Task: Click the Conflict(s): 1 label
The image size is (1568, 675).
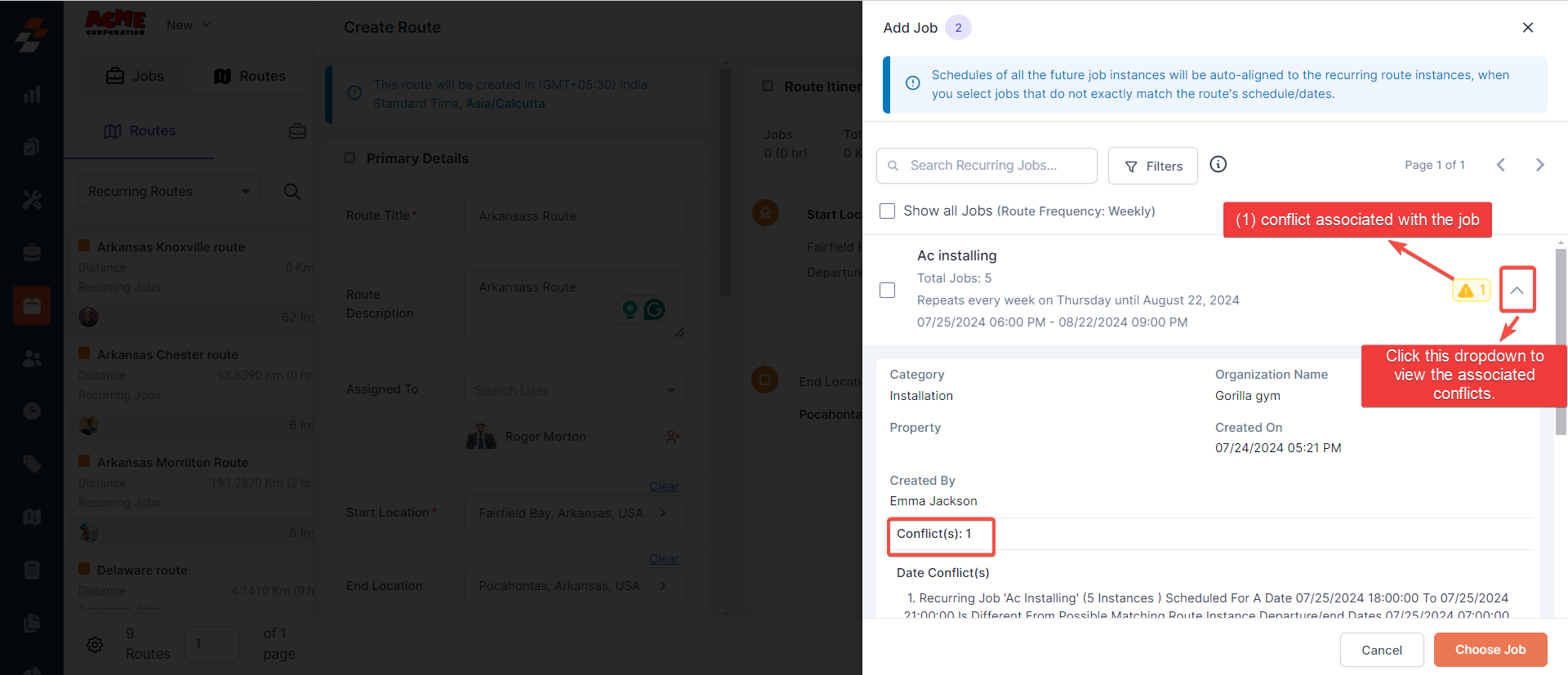Action: pyautogui.click(x=934, y=534)
